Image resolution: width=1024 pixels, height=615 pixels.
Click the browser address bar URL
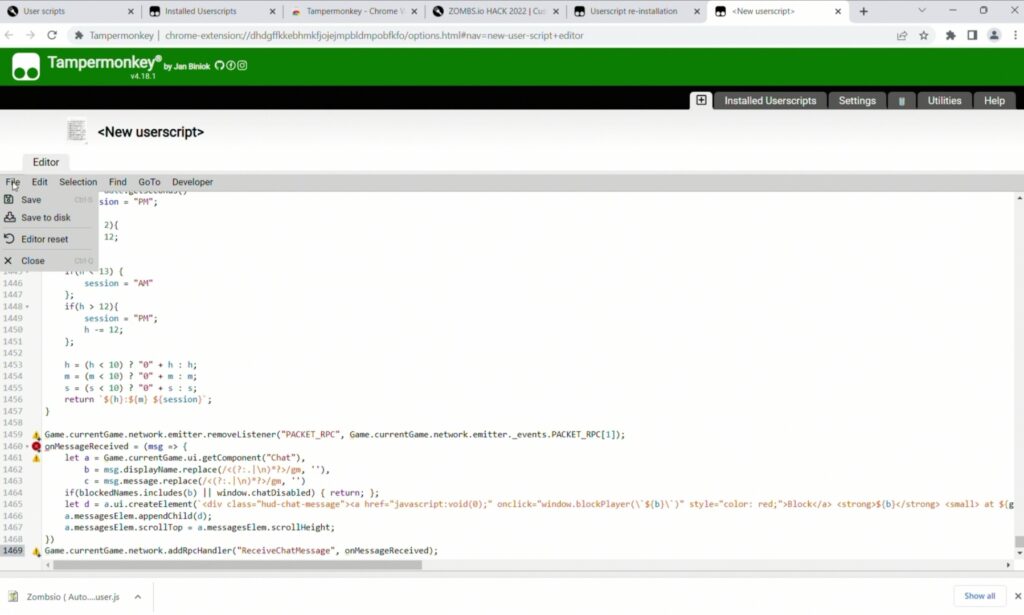pos(374,35)
